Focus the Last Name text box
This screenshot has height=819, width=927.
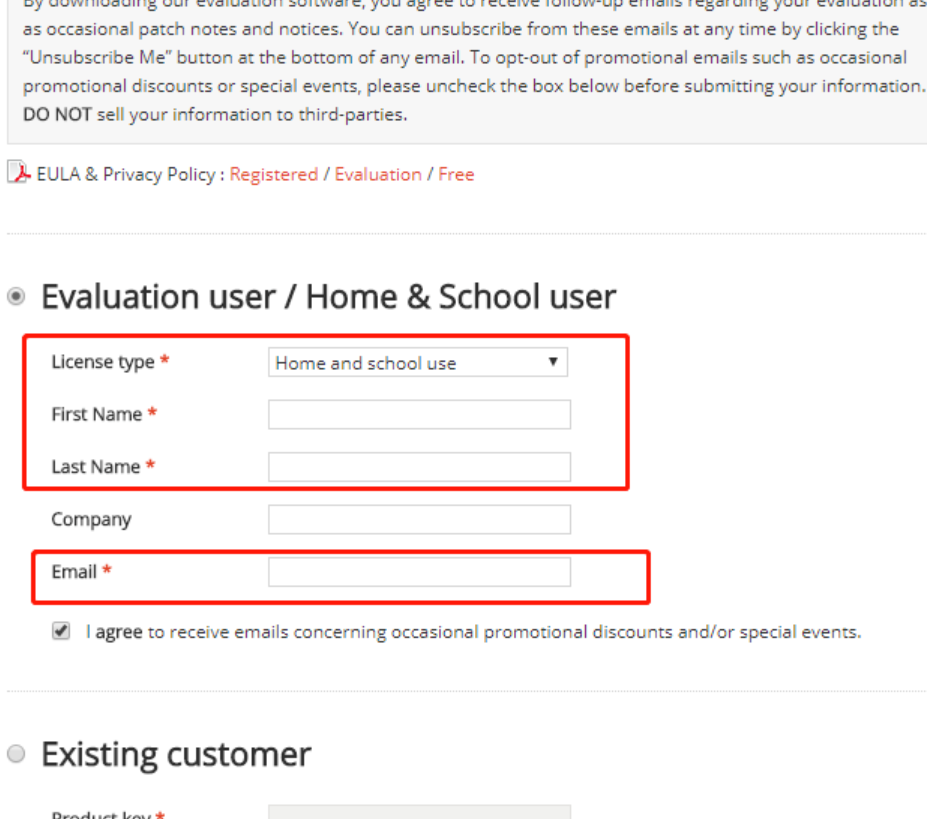(419, 467)
